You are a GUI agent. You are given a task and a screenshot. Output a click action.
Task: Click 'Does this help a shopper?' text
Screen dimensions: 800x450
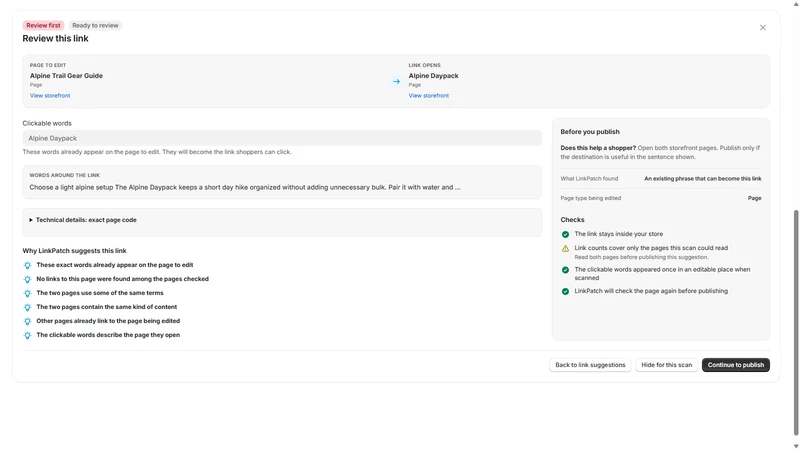(598, 148)
